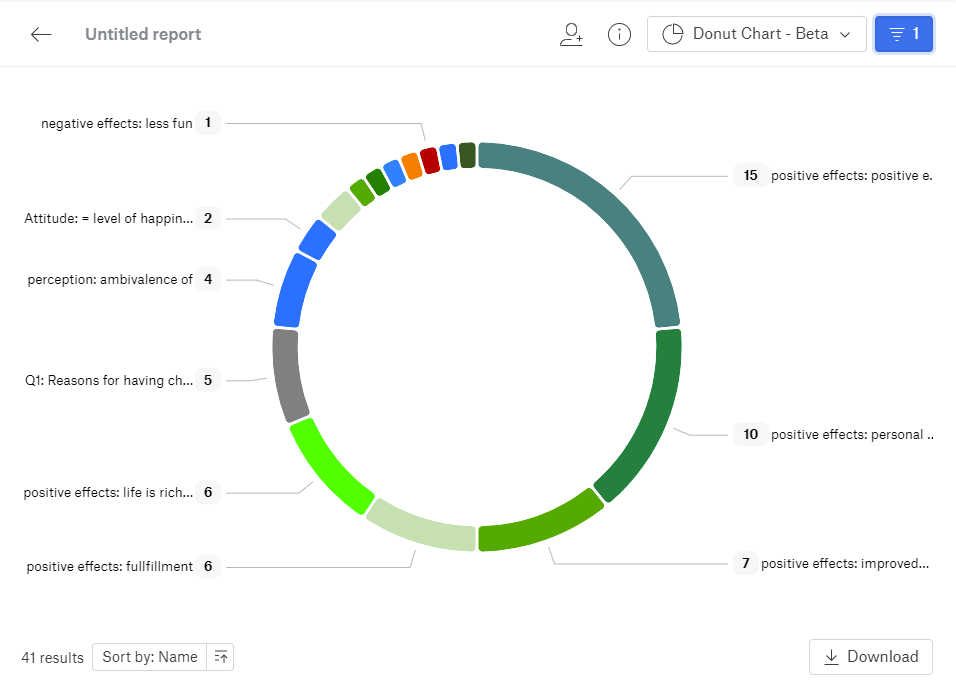Click the dark green personal segment
This screenshot has width=956, height=697.
(650, 420)
